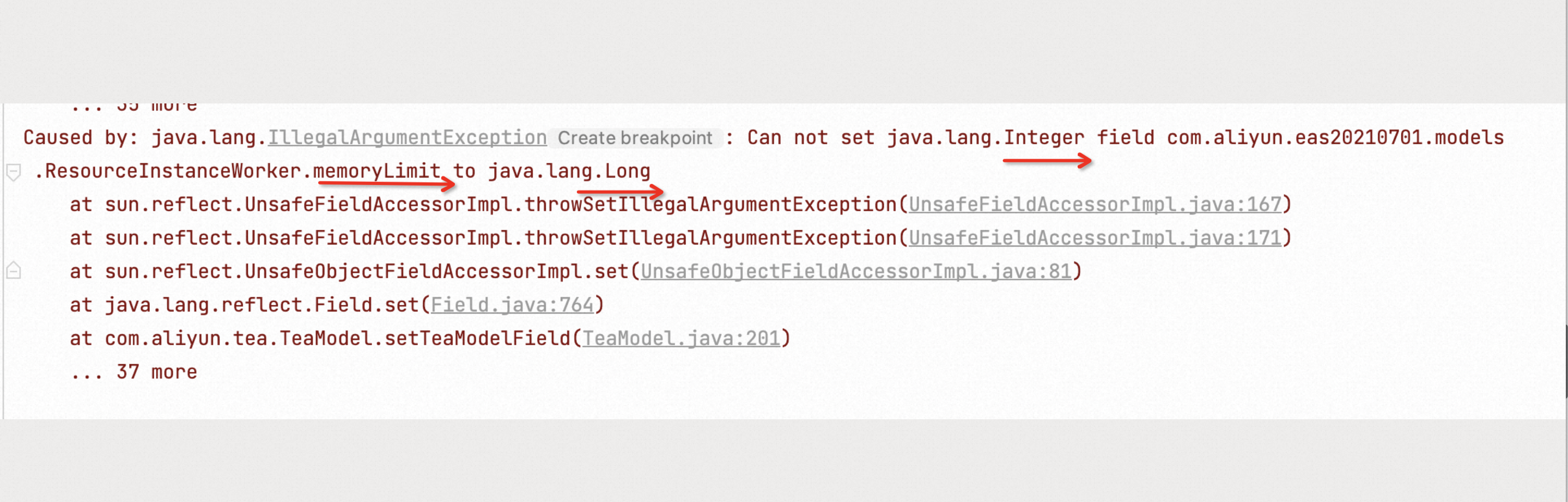This screenshot has height=502, width=1568.
Task: Open UnsafeFieldAccessorImpl.java:171 link
Action: (x=1095, y=238)
